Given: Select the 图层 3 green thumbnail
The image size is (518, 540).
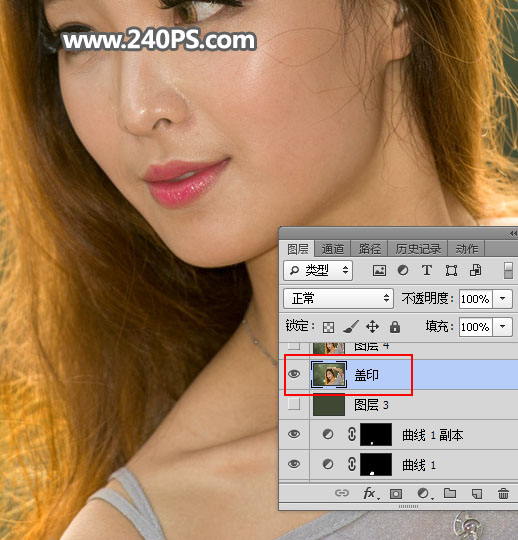Looking at the screenshot, I should pyautogui.click(x=329, y=404).
